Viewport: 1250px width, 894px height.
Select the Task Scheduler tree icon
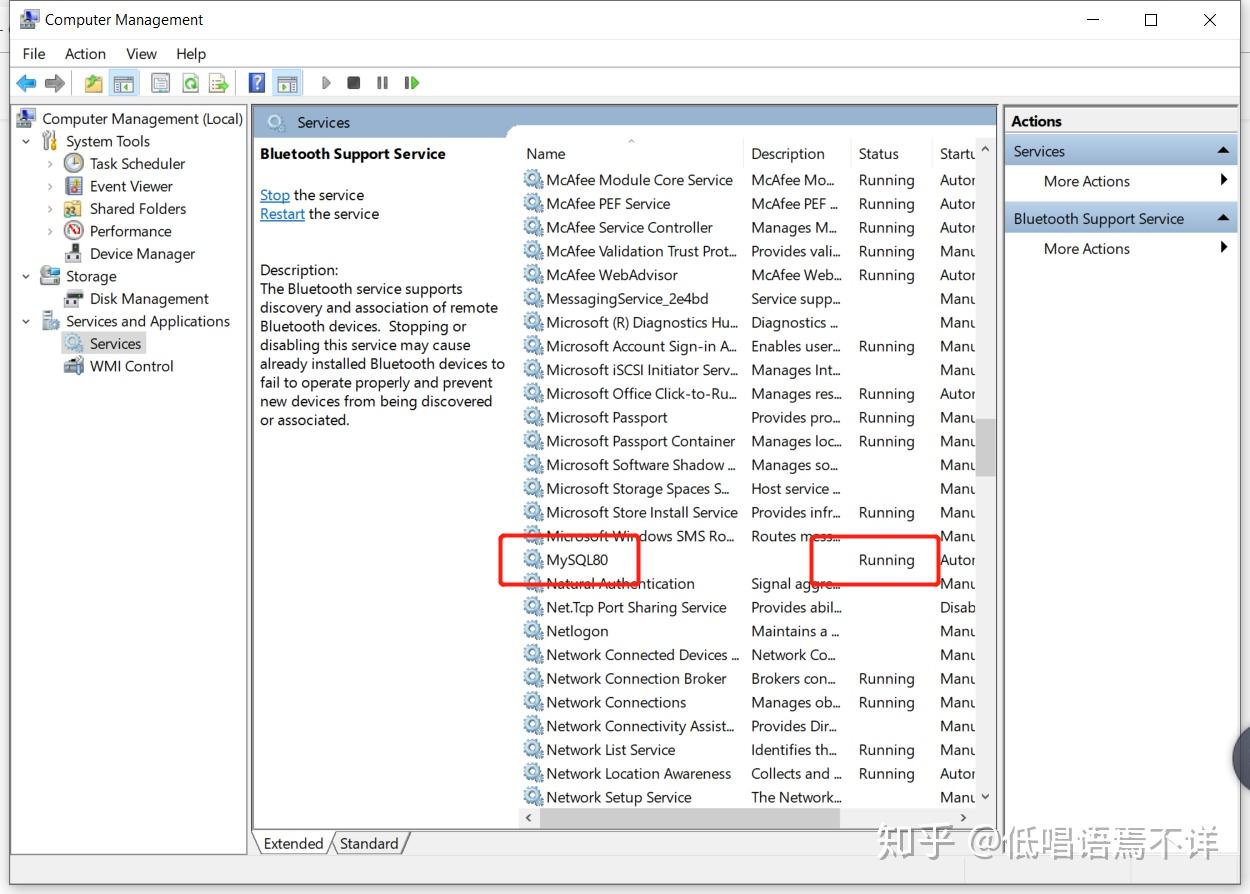tap(74, 163)
